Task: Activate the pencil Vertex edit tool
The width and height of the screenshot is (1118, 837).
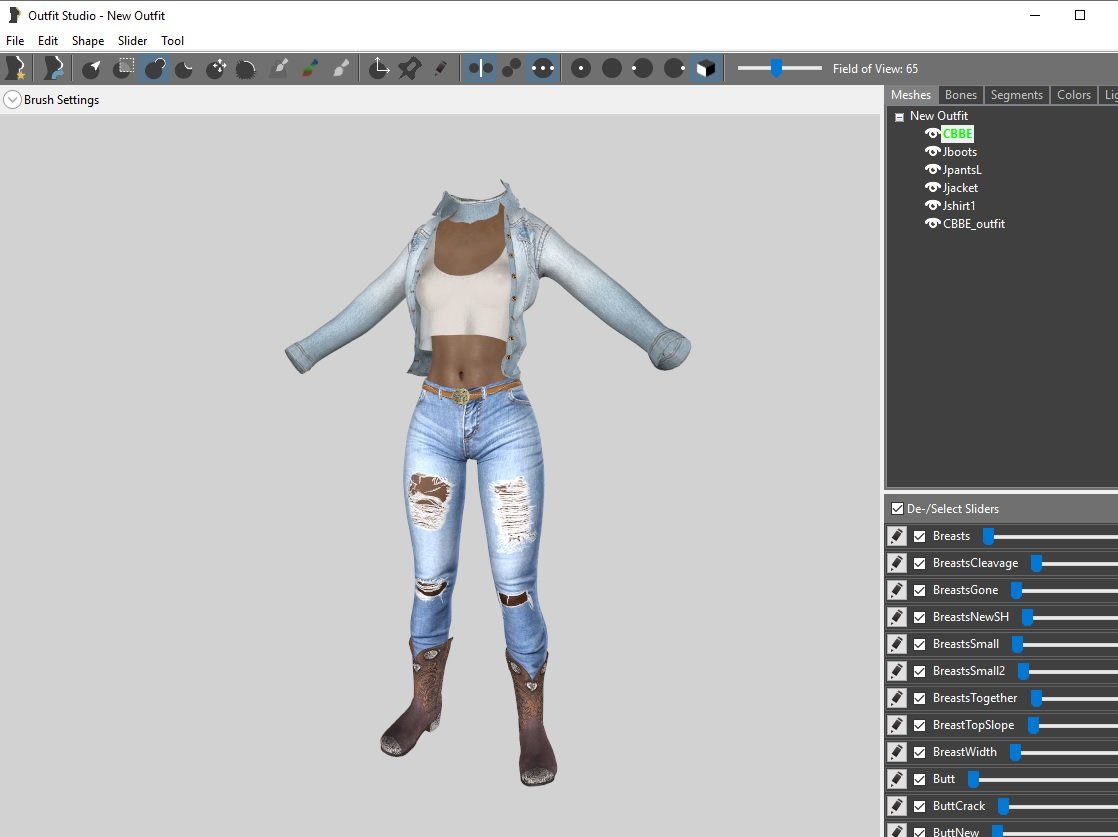Action: pyautogui.click(x=441, y=68)
